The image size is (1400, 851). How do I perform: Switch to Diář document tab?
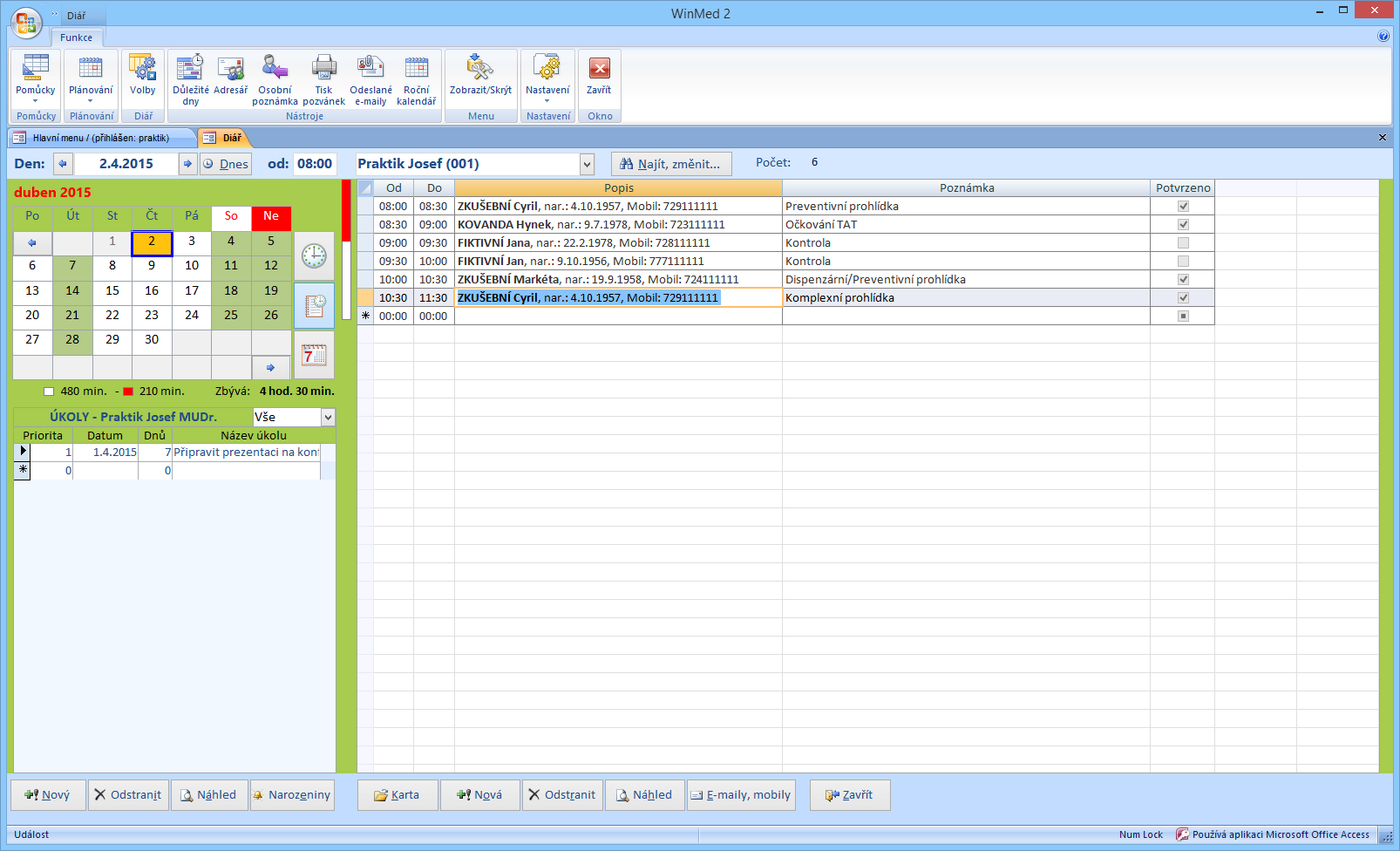[224, 138]
